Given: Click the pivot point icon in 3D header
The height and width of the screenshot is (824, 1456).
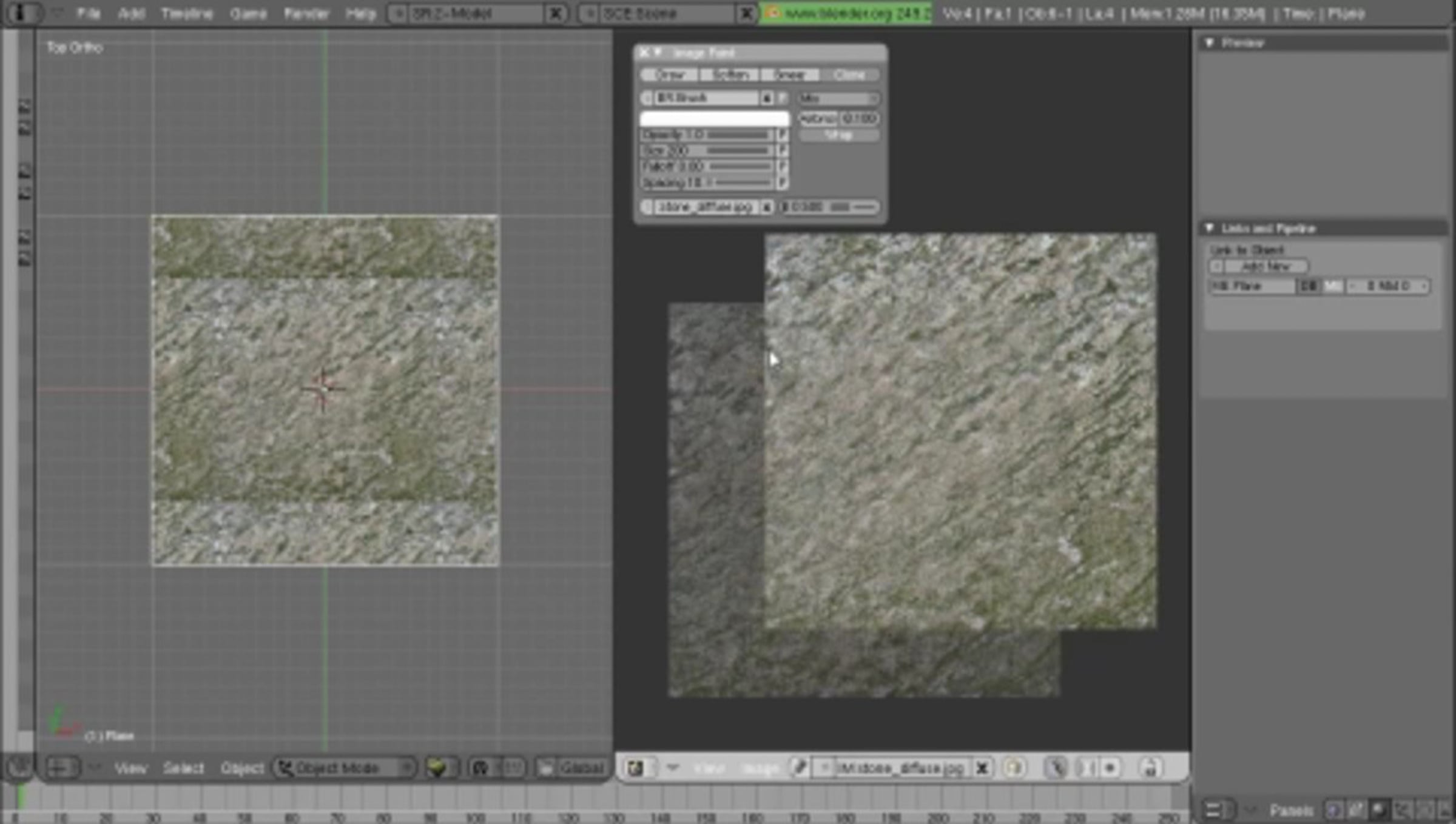Looking at the screenshot, I should pos(480,768).
